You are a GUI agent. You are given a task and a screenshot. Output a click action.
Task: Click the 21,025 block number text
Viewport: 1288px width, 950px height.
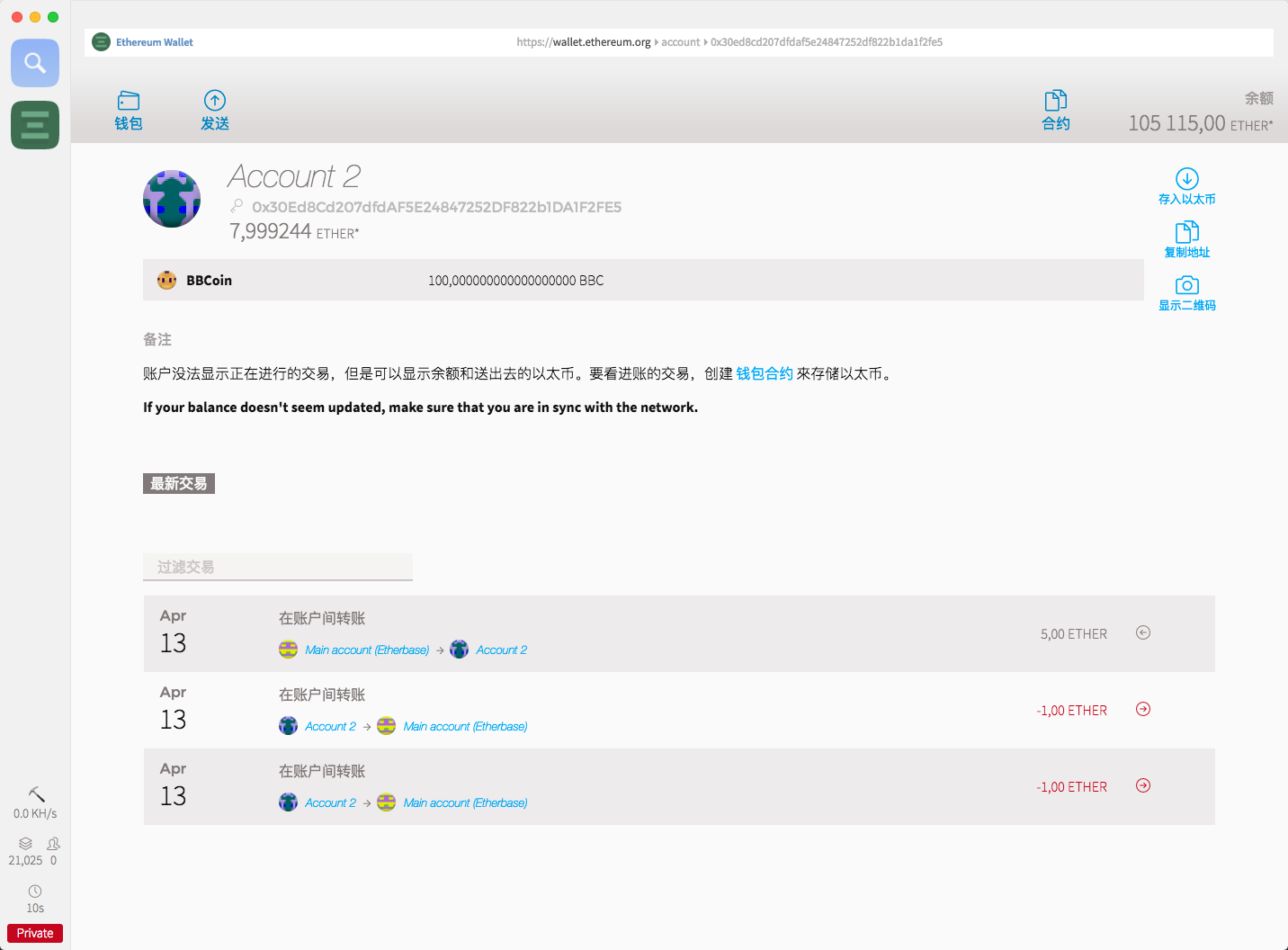[25, 860]
